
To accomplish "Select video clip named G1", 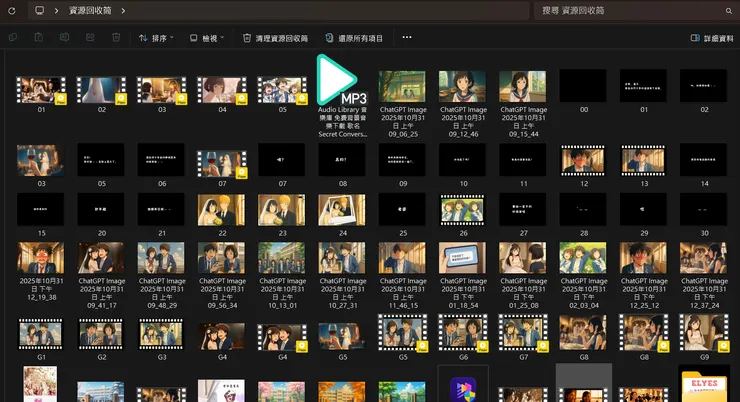I will 41,338.
